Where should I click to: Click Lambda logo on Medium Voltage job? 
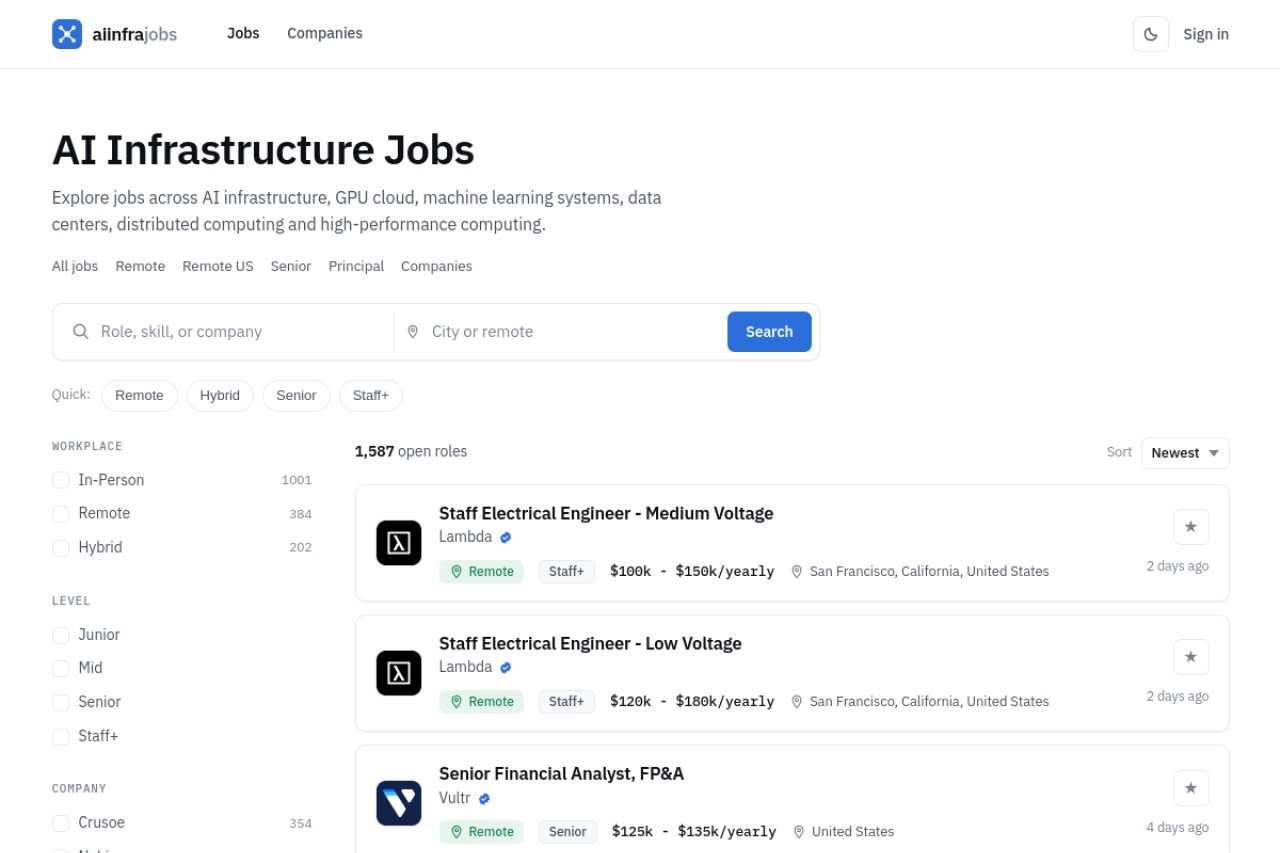tap(399, 543)
